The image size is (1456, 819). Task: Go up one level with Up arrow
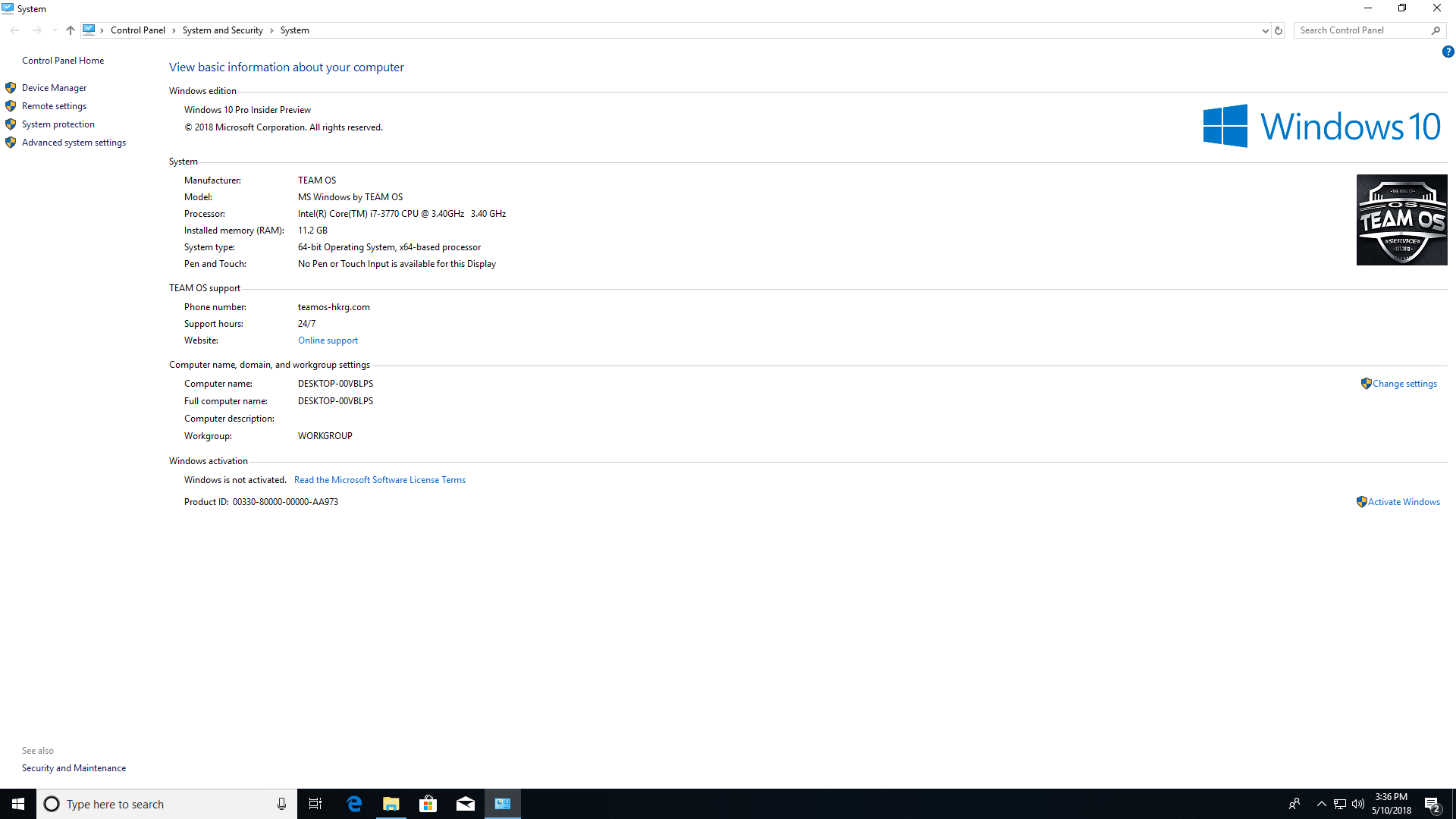tap(70, 30)
